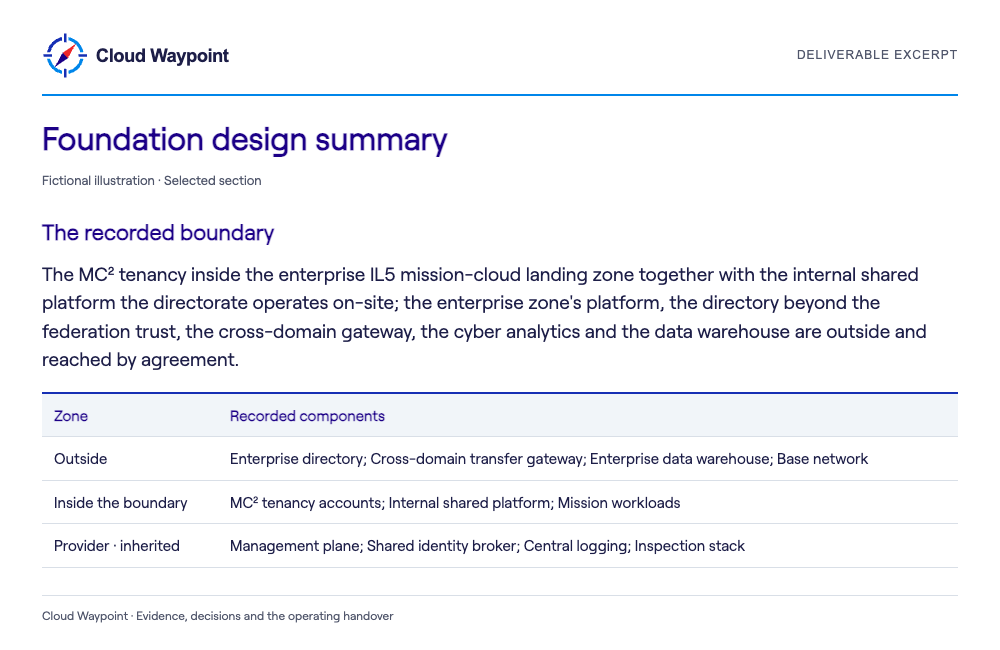Screen dimensions: 1000x650
Task: Click the "Recorded components" column header
Action: (307, 416)
